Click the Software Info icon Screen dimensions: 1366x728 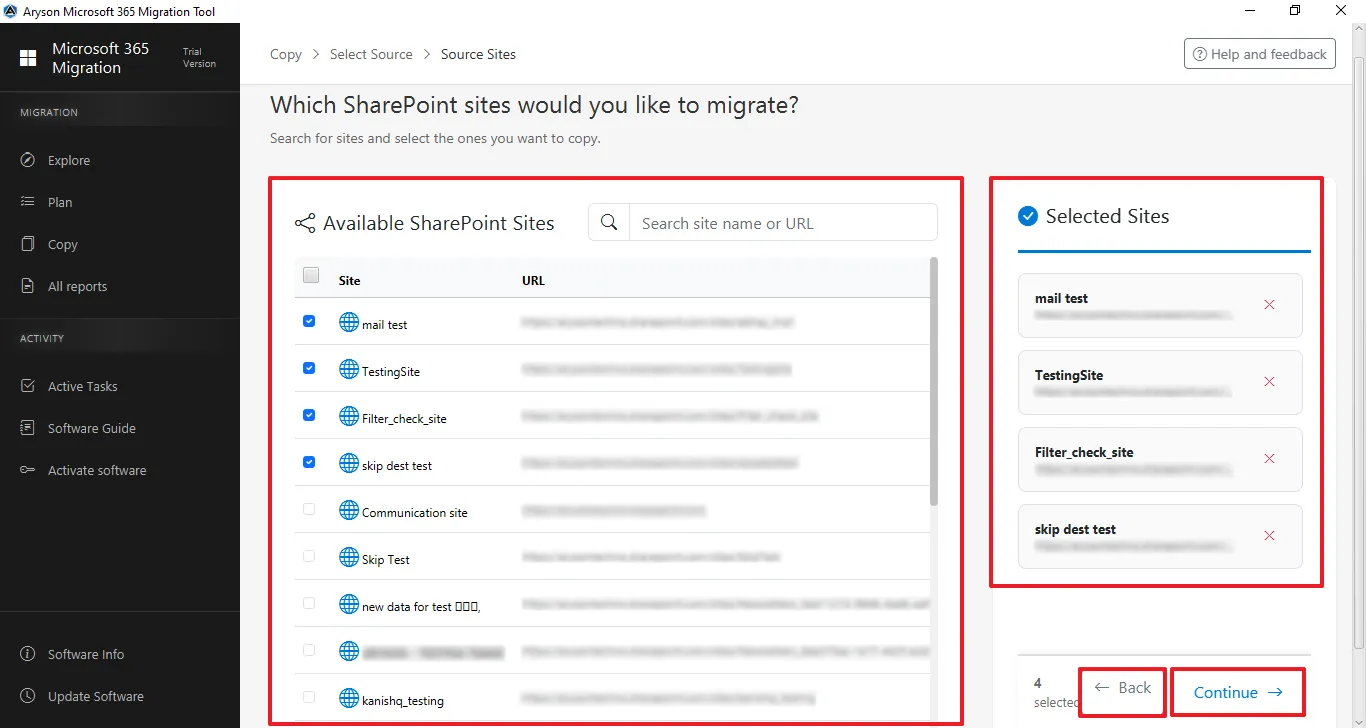pyautogui.click(x=28, y=654)
